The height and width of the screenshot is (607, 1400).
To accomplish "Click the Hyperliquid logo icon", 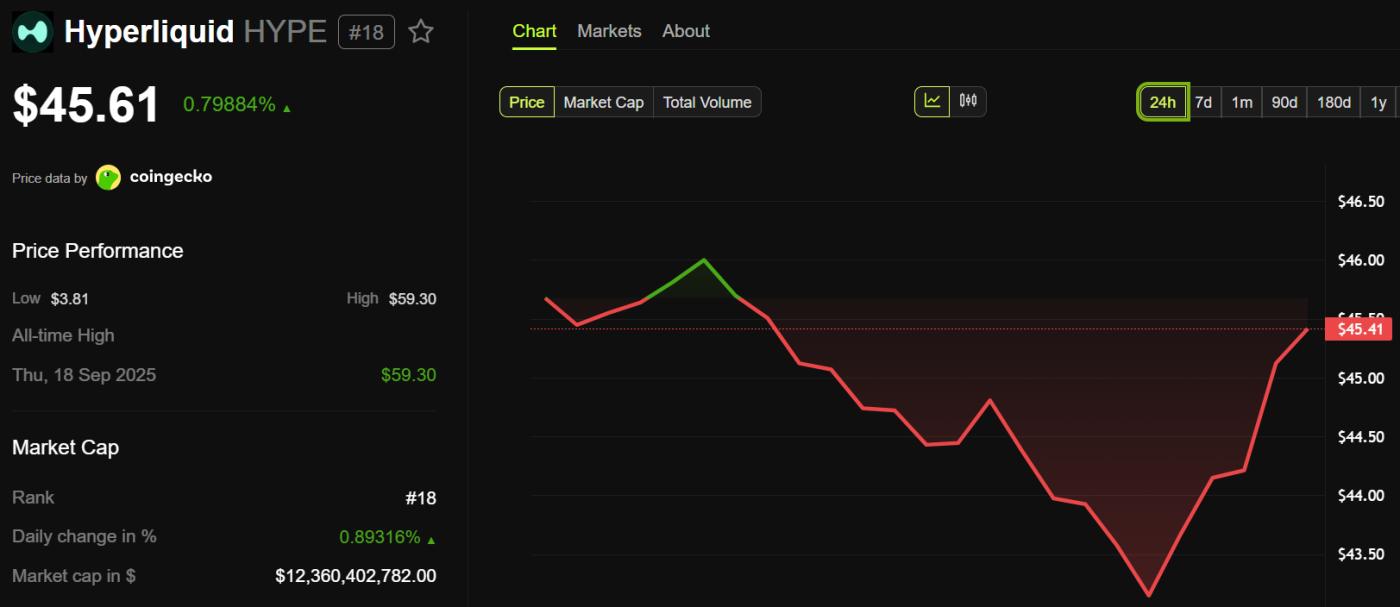I will point(32,32).
